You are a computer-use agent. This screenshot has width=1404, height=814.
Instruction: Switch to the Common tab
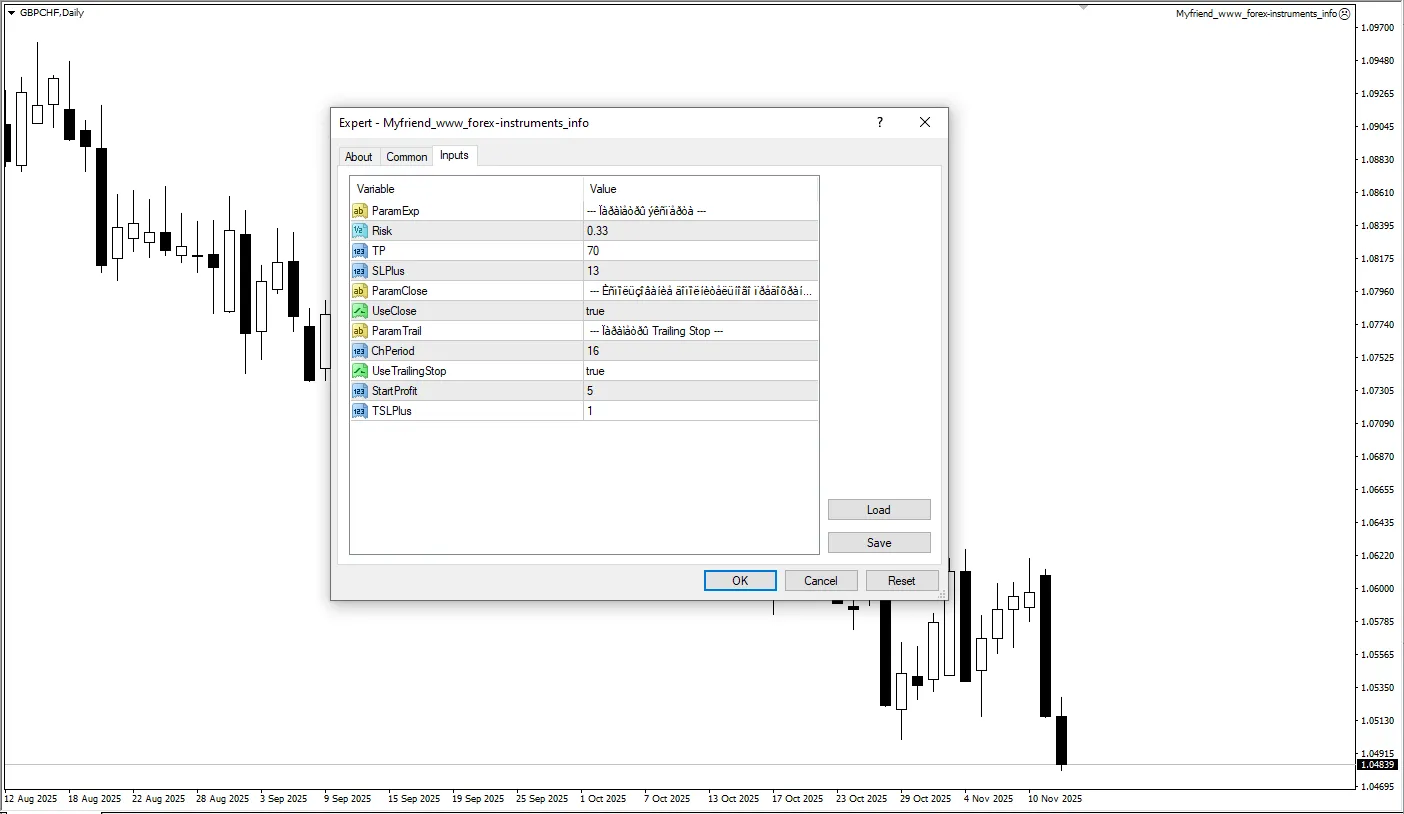pyautogui.click(x=407, y=157)
